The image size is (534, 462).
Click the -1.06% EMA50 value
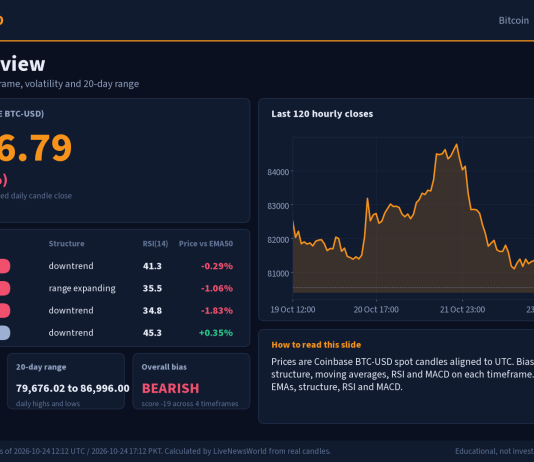click(x=217, y=288)
